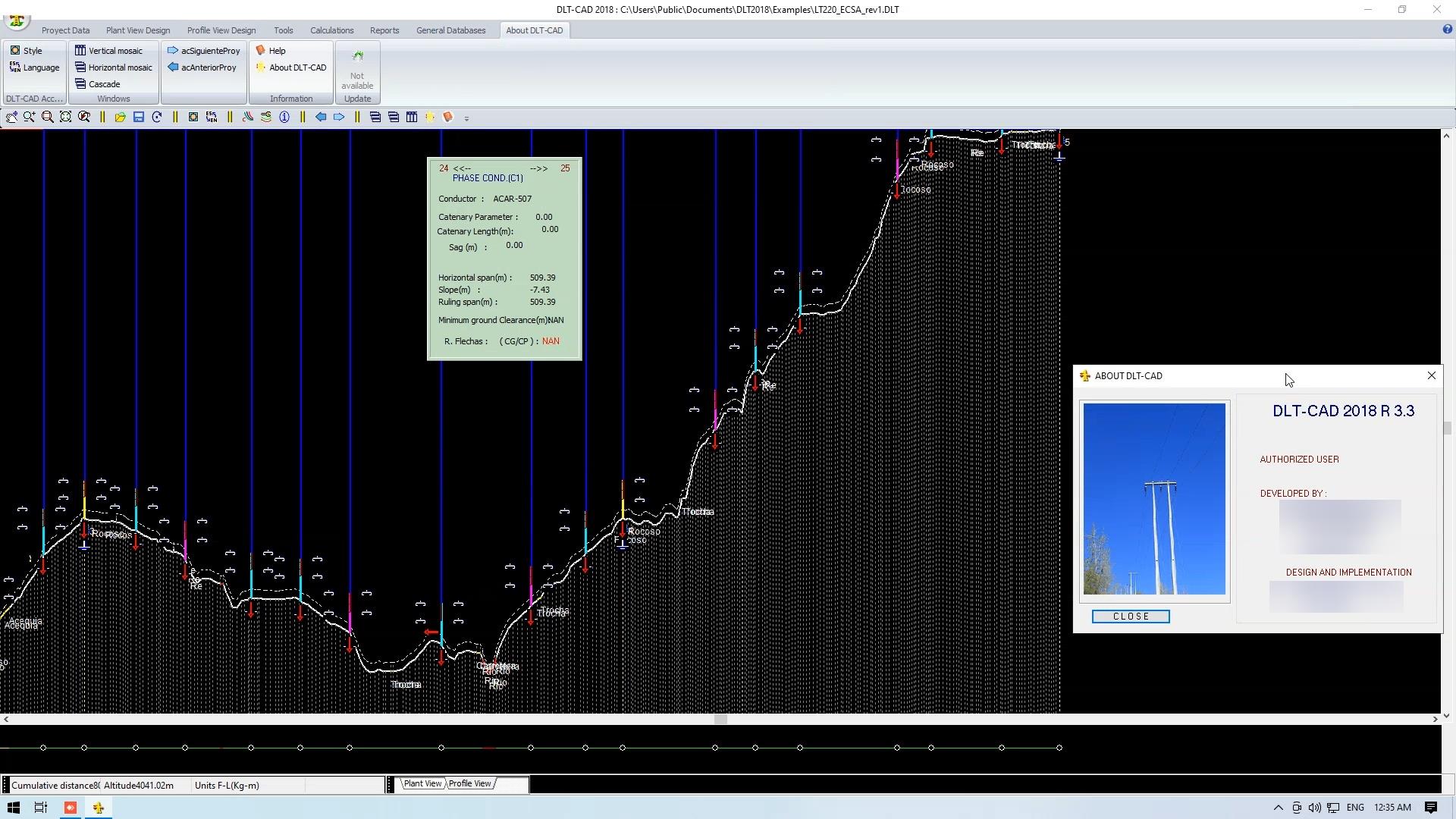Open project with folder icon
This screenshot has width=1456, height=819.
point(120,117)
